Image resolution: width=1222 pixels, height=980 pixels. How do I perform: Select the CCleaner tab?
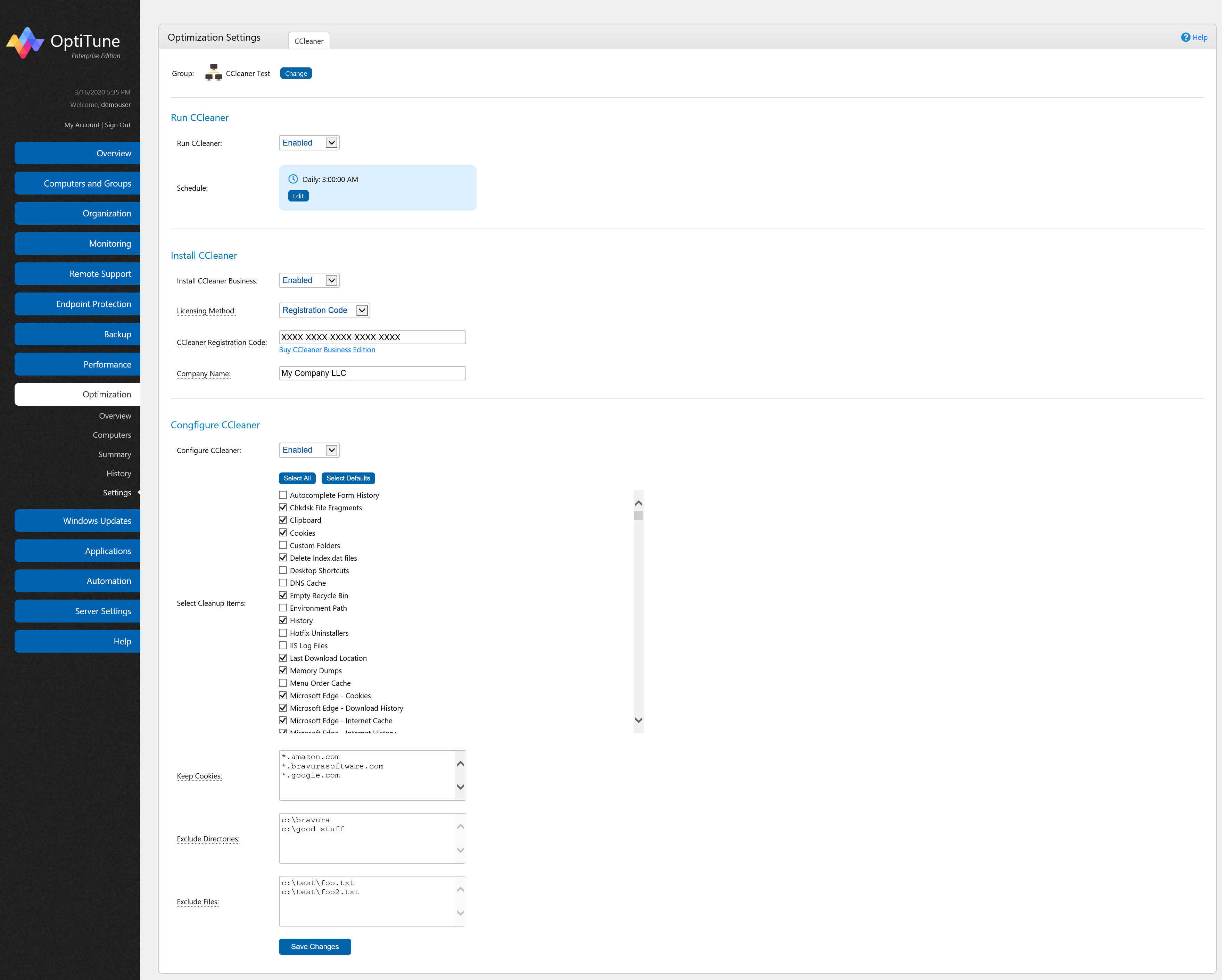pyautogui.click(x=309, y=41)
